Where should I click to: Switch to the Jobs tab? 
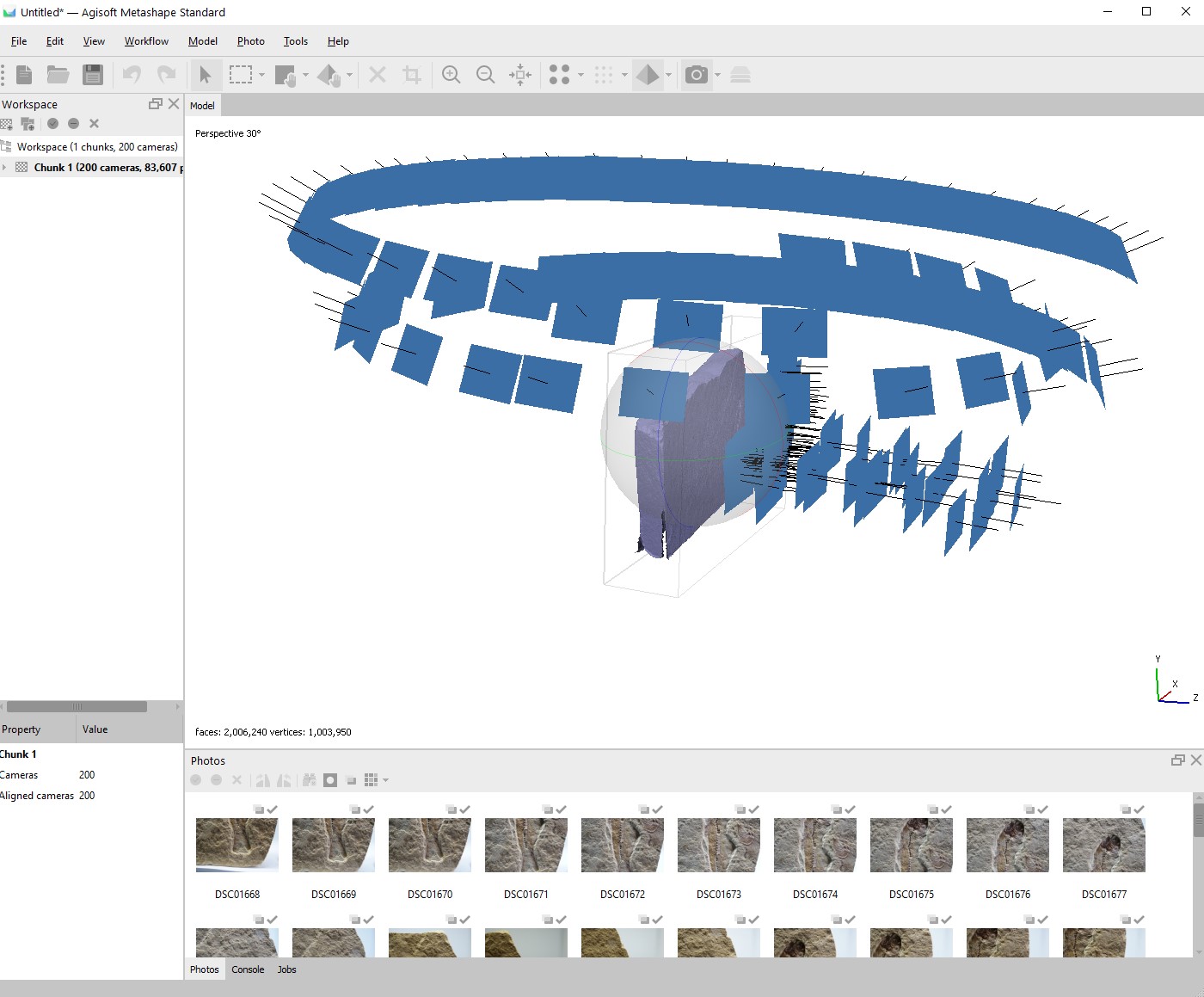click(x=286, y=969)
